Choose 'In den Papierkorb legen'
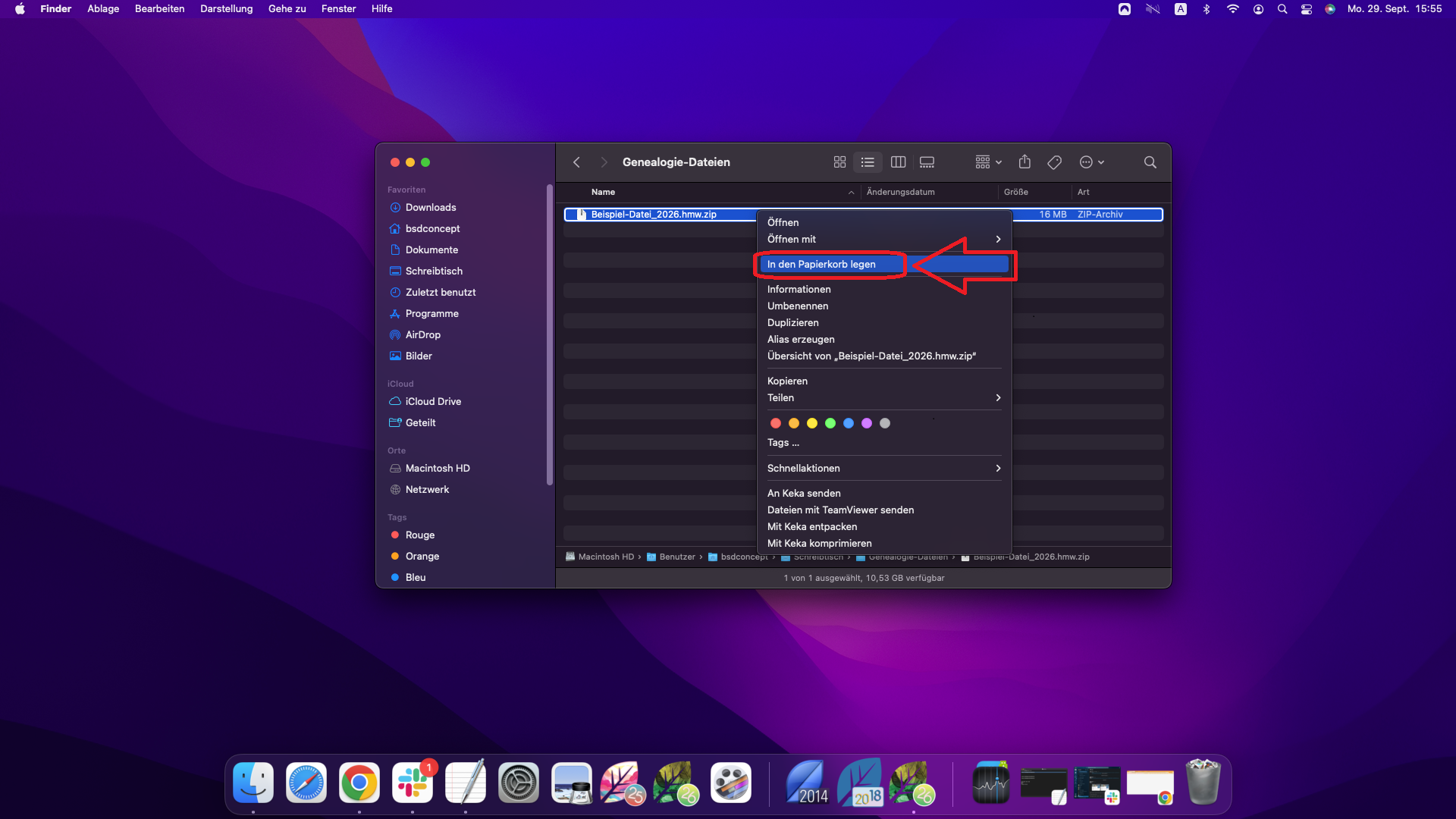The height and width of the screenshot is (819, 1456). 821,264
